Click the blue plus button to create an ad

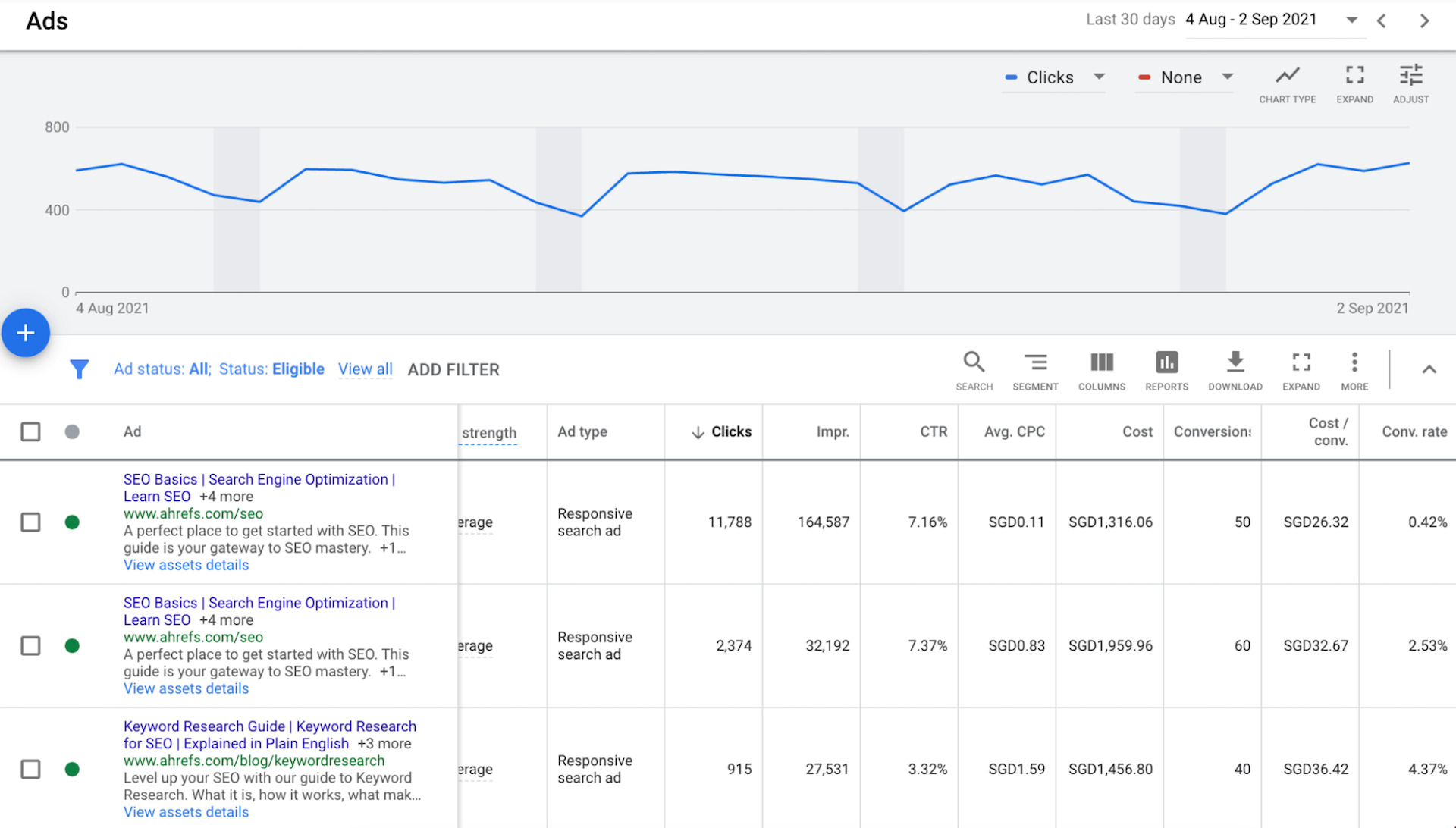point(25,332)
